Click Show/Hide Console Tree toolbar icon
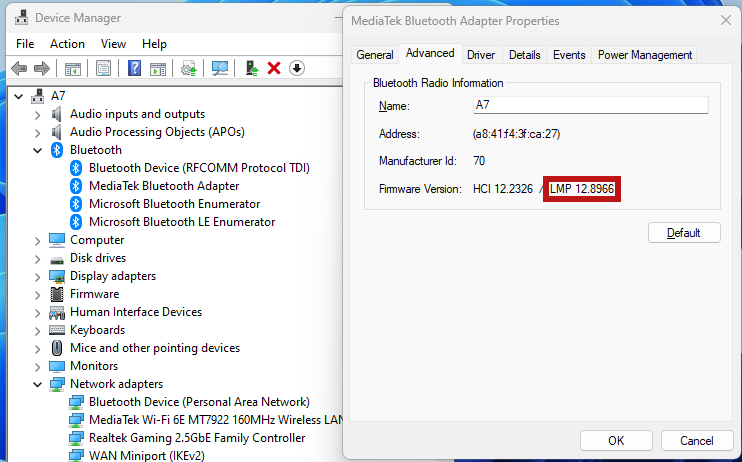This screenshot has width=742, height=462. pos(73,69)
